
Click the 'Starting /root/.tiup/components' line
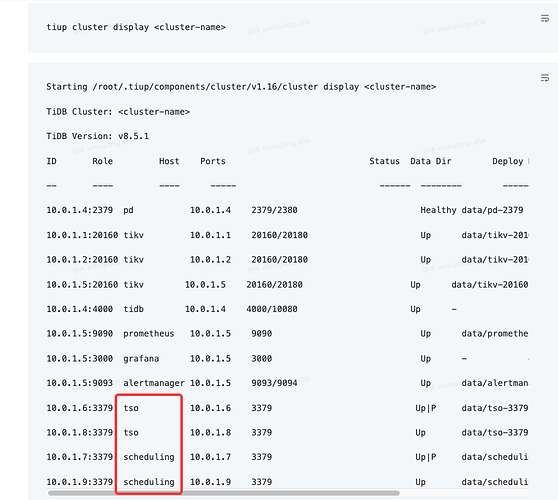pyautogui.click(x=241, y=87)
